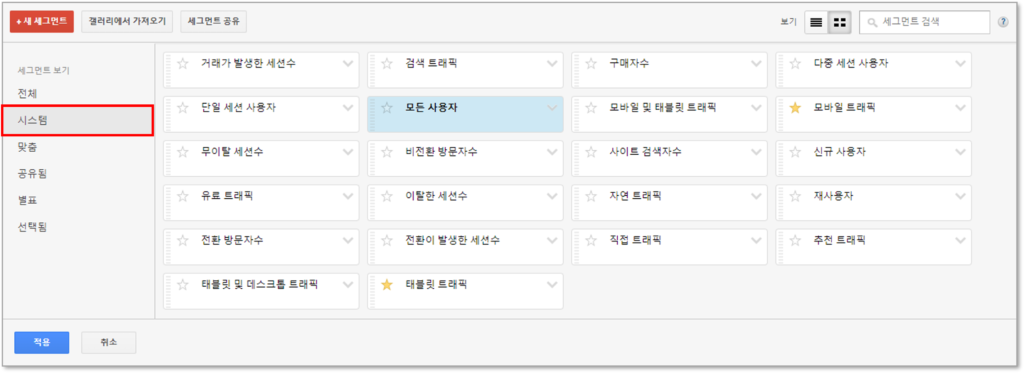Select the 자연 트래픽 segment card
Viewport: 1024px width, 373px height.
669,203
